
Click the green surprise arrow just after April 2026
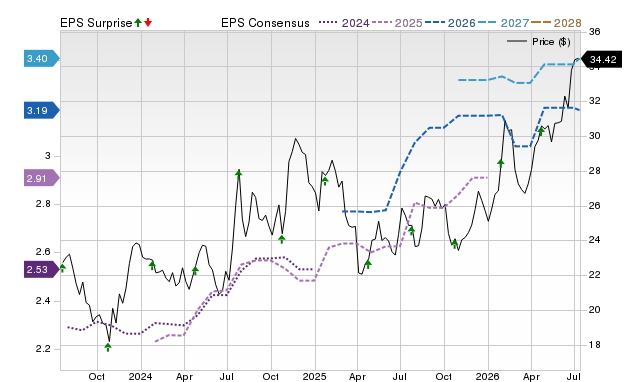541,131
